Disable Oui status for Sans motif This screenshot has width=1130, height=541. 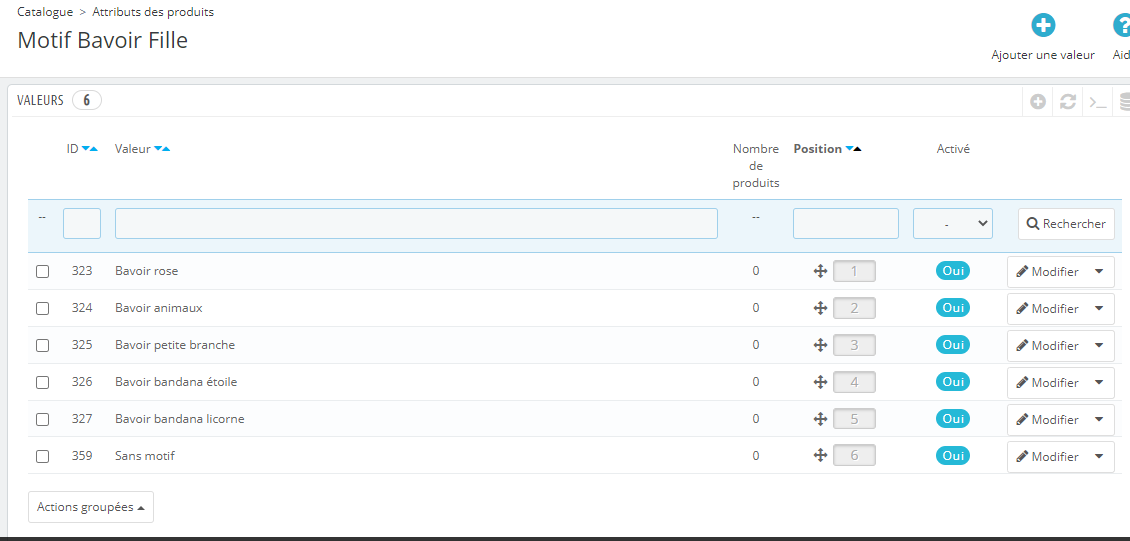click(x=953, y=455)
